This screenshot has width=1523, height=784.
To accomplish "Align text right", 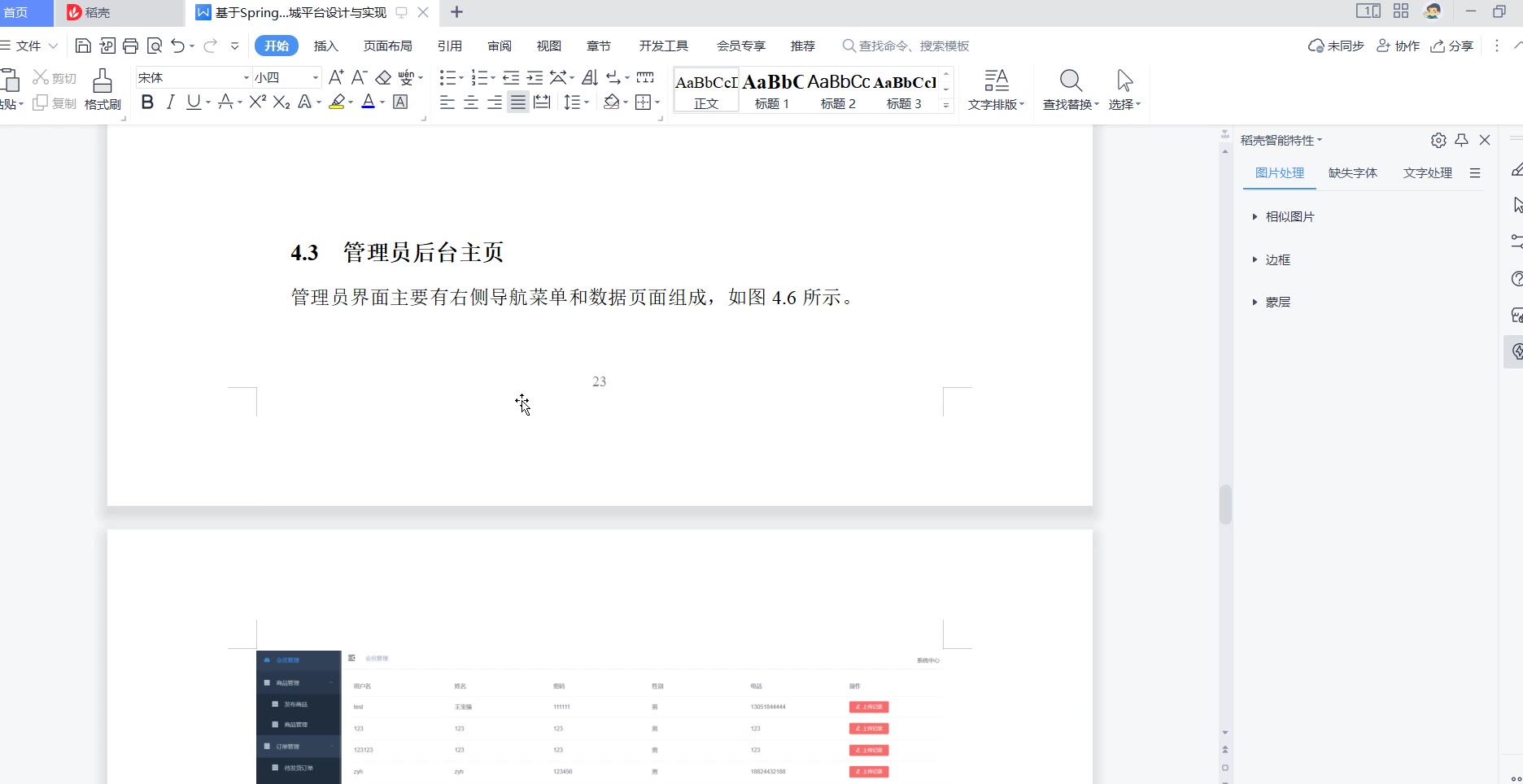I will click(x=494, y=102).
